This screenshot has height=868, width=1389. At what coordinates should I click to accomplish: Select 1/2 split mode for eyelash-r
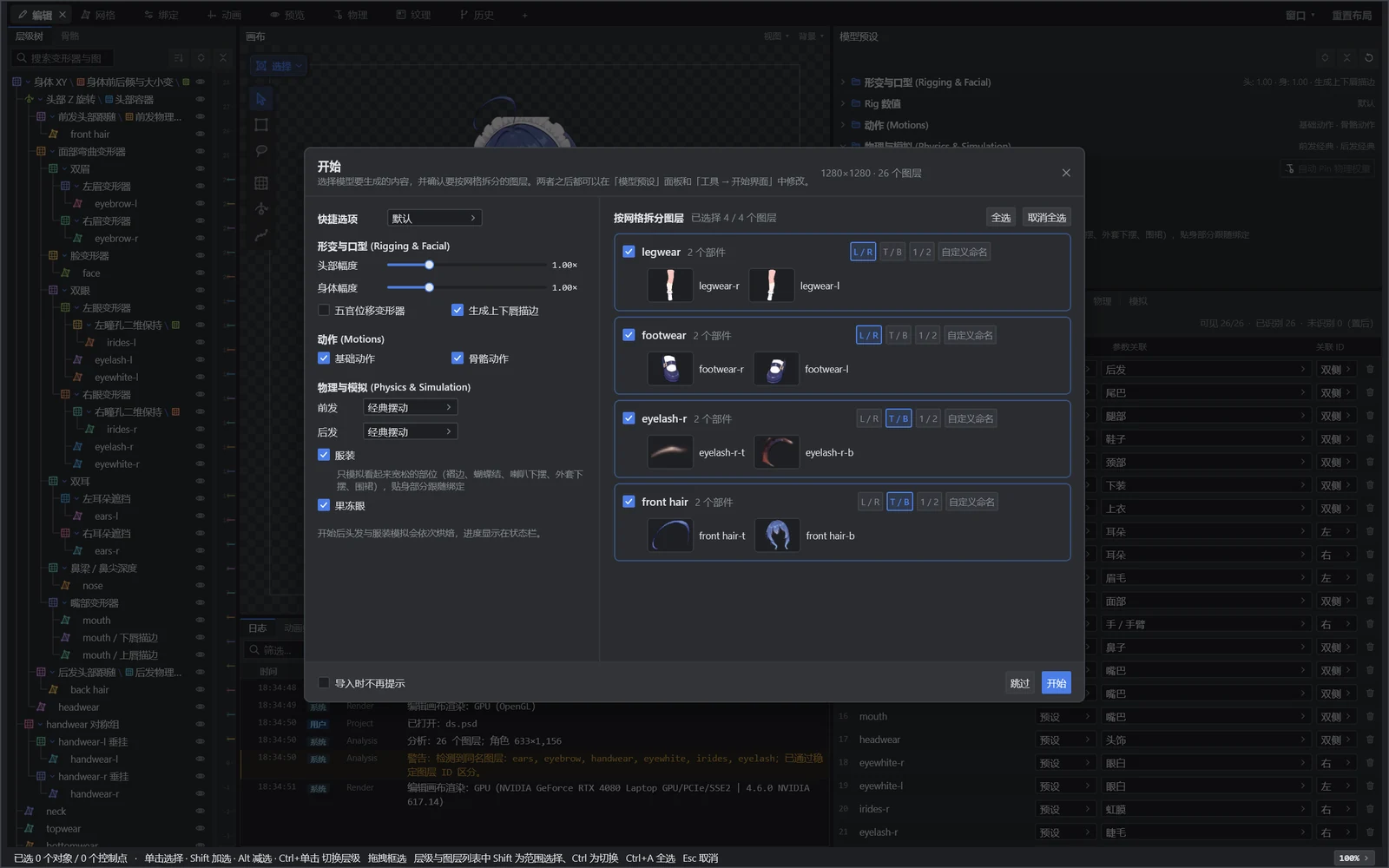click(928, 418)
